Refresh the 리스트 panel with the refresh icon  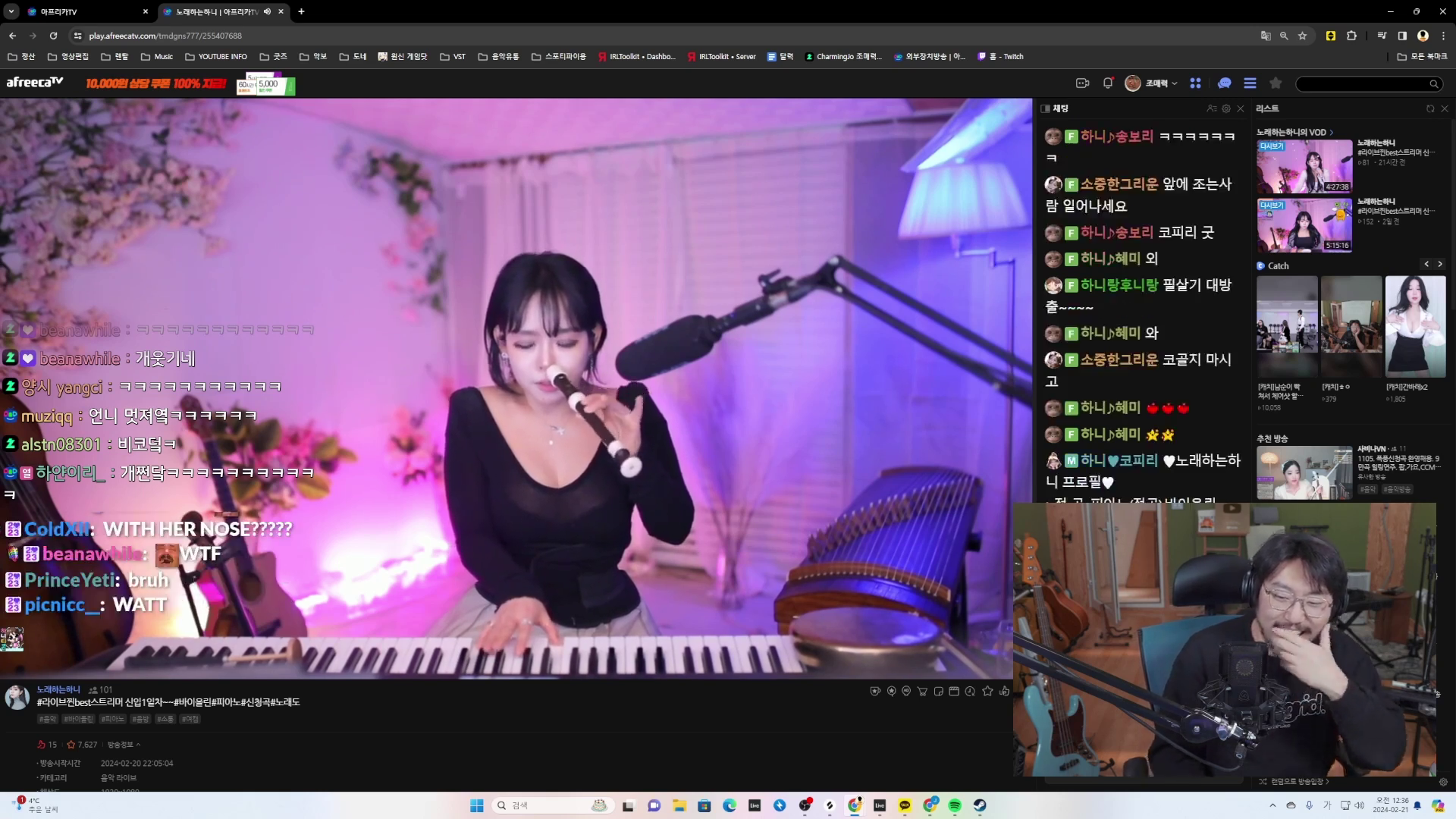(x=1429, y=108)
